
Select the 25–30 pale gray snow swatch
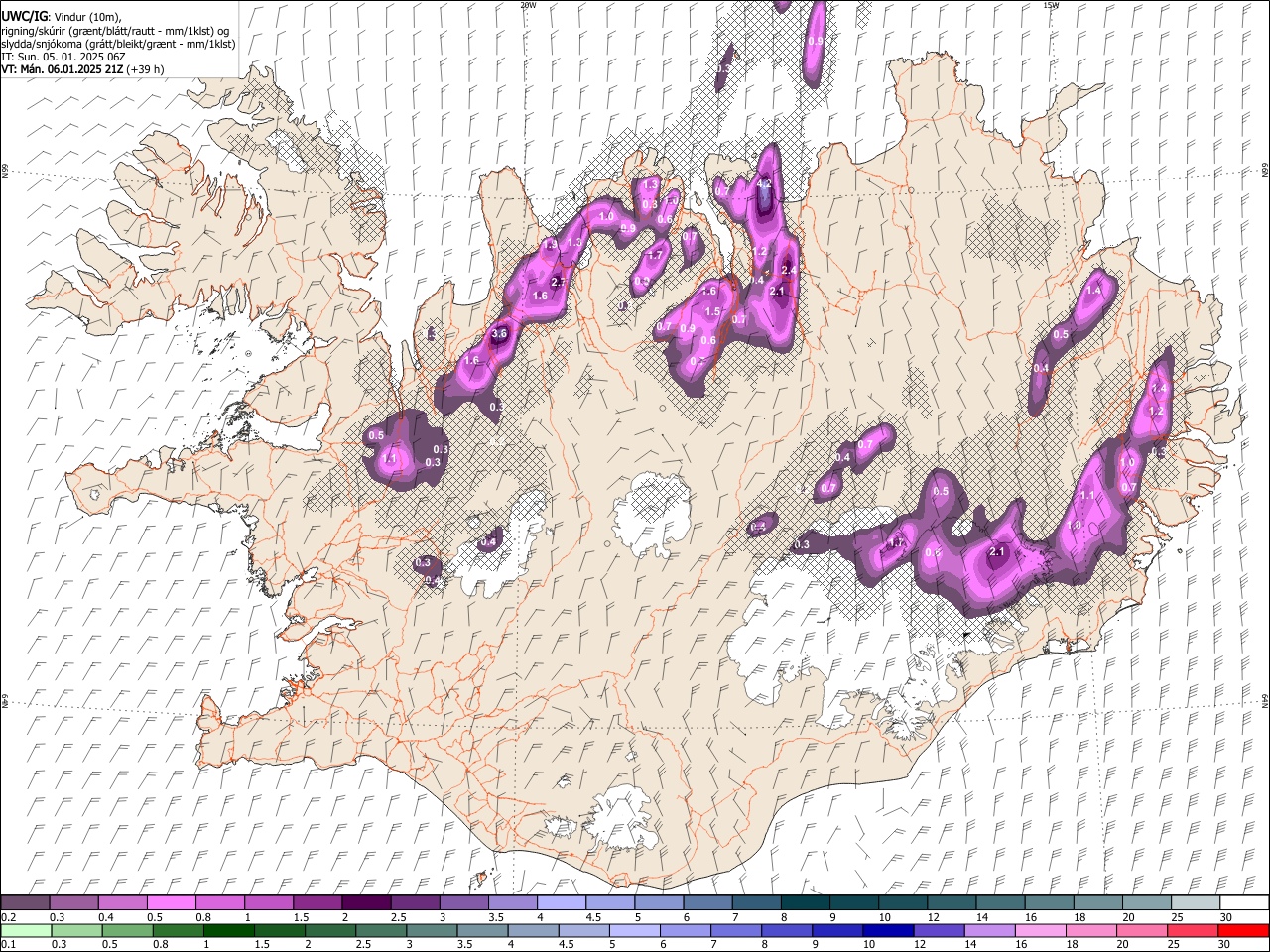pyautogui.click(x=1195, y=902)
